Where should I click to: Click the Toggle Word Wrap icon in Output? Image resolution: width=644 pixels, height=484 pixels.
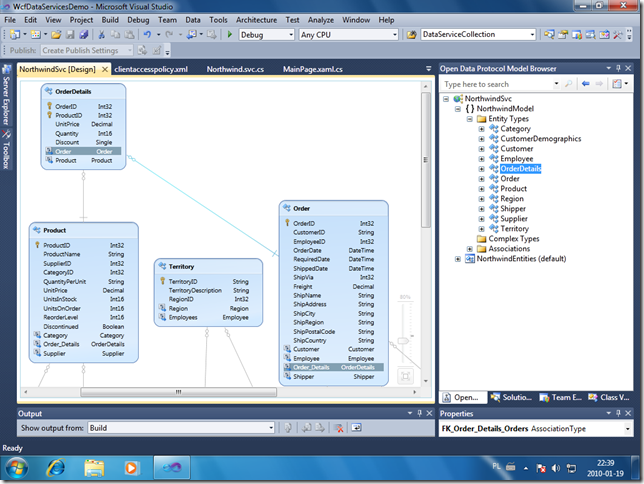click(355, 427)
